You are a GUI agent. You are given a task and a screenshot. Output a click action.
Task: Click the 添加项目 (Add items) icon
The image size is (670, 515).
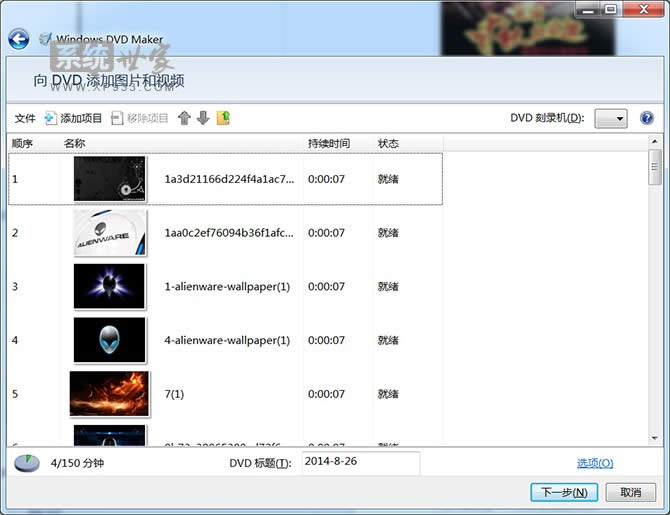51,118
